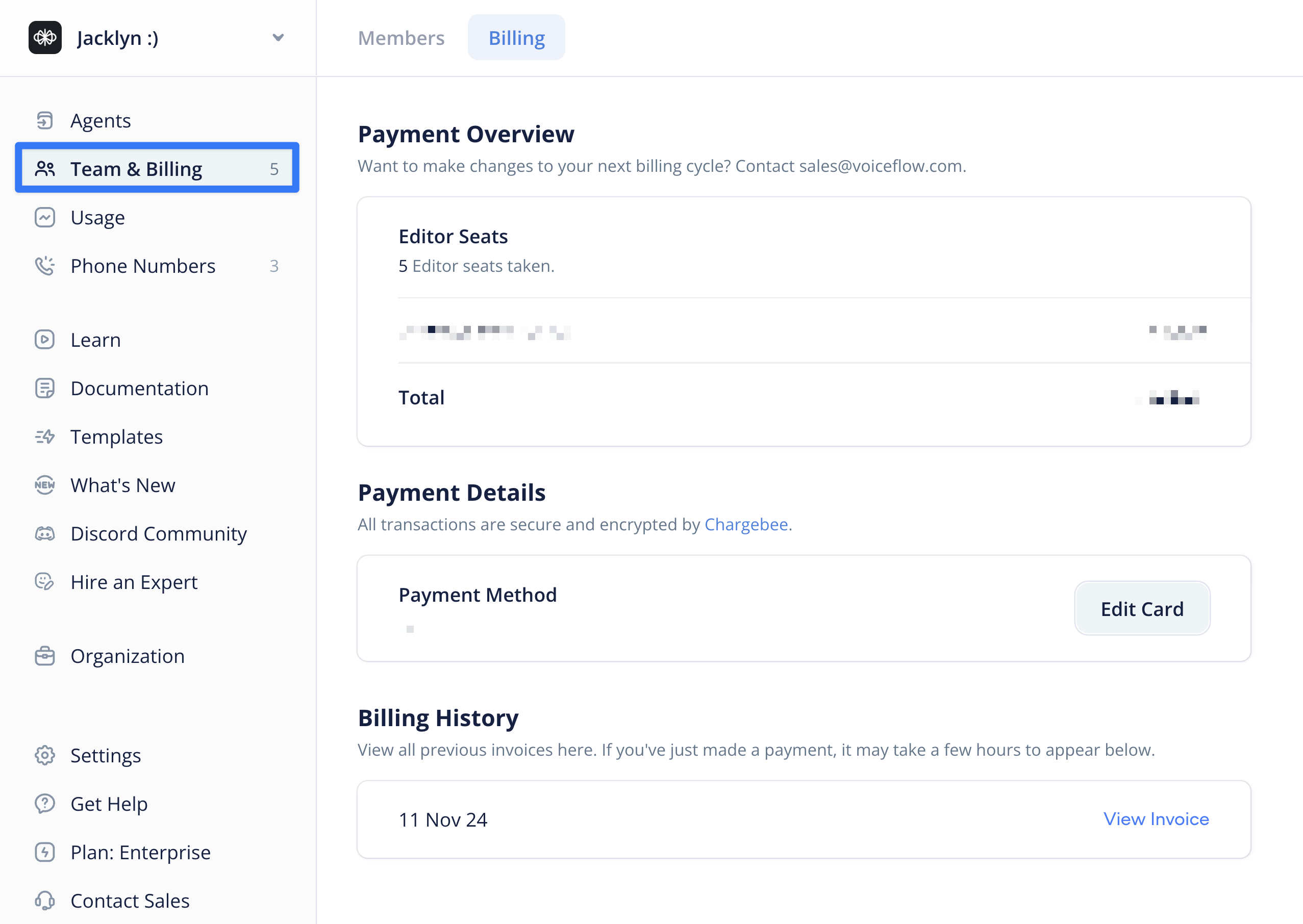Click the What's New badge icon
The image size is (1303, 924).
coord(44,485)
